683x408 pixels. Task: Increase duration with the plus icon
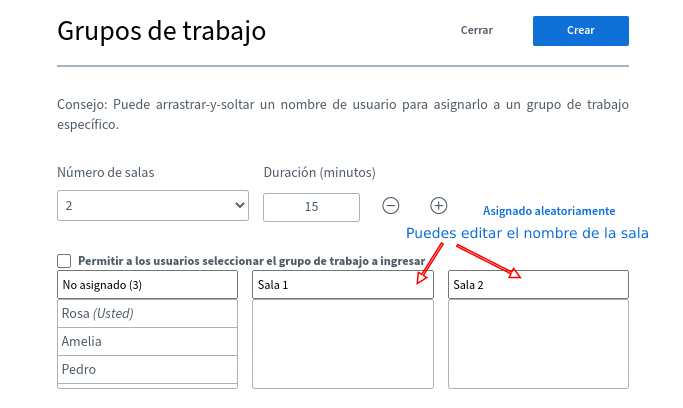point(438,205)
